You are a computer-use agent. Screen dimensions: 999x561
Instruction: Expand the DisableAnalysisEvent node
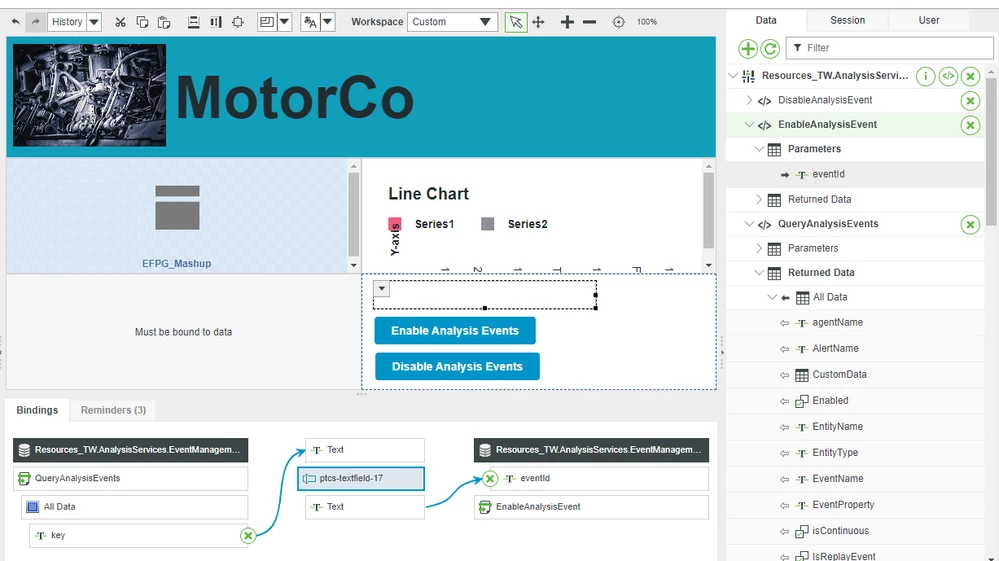749,100
